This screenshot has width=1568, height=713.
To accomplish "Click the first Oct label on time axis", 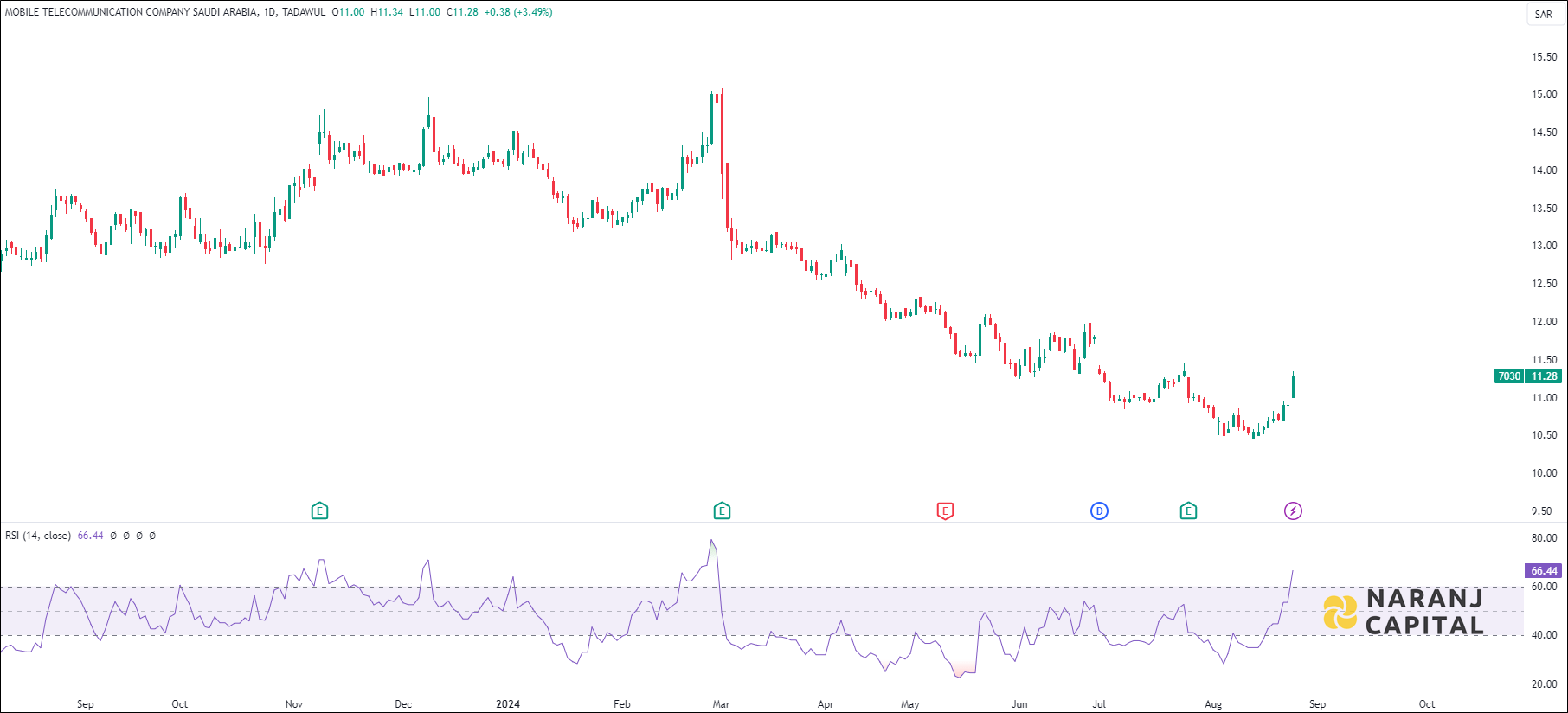I will 179,704.
